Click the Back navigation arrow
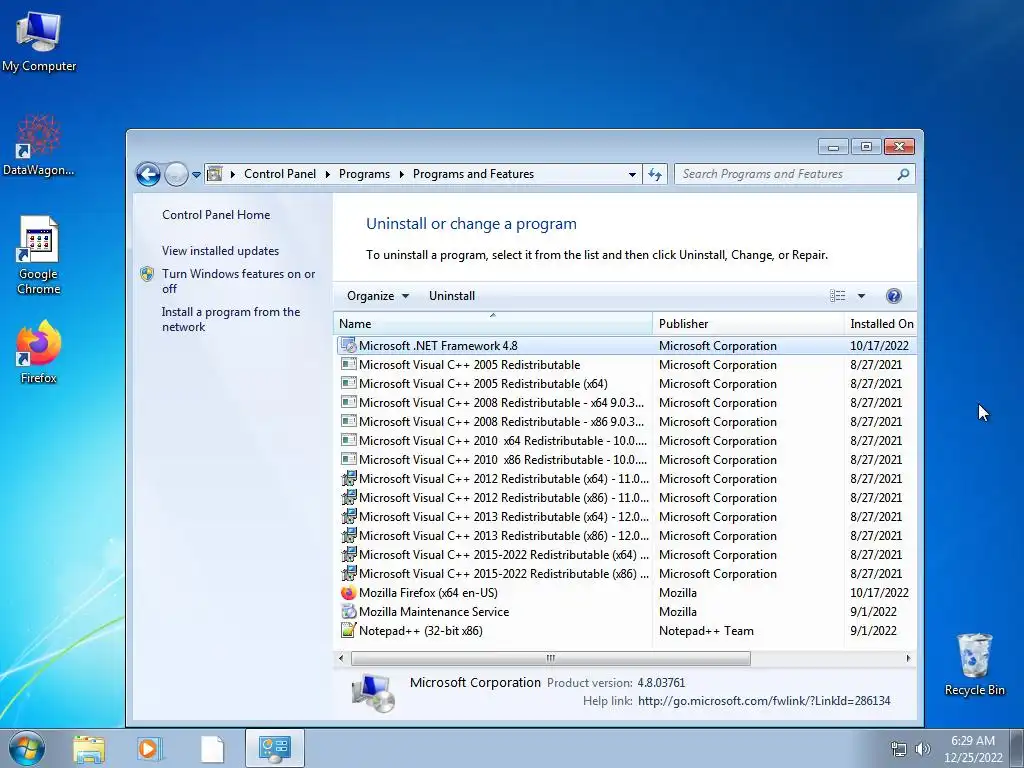The width and height of the screenshot is (1024, 768). pos(148,174)
